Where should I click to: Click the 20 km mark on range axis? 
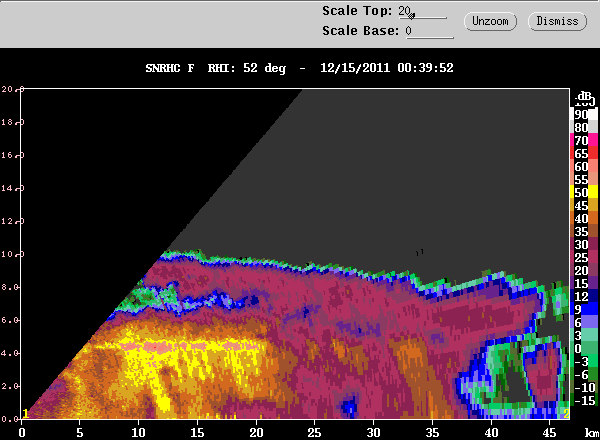[x=256, y=433]
